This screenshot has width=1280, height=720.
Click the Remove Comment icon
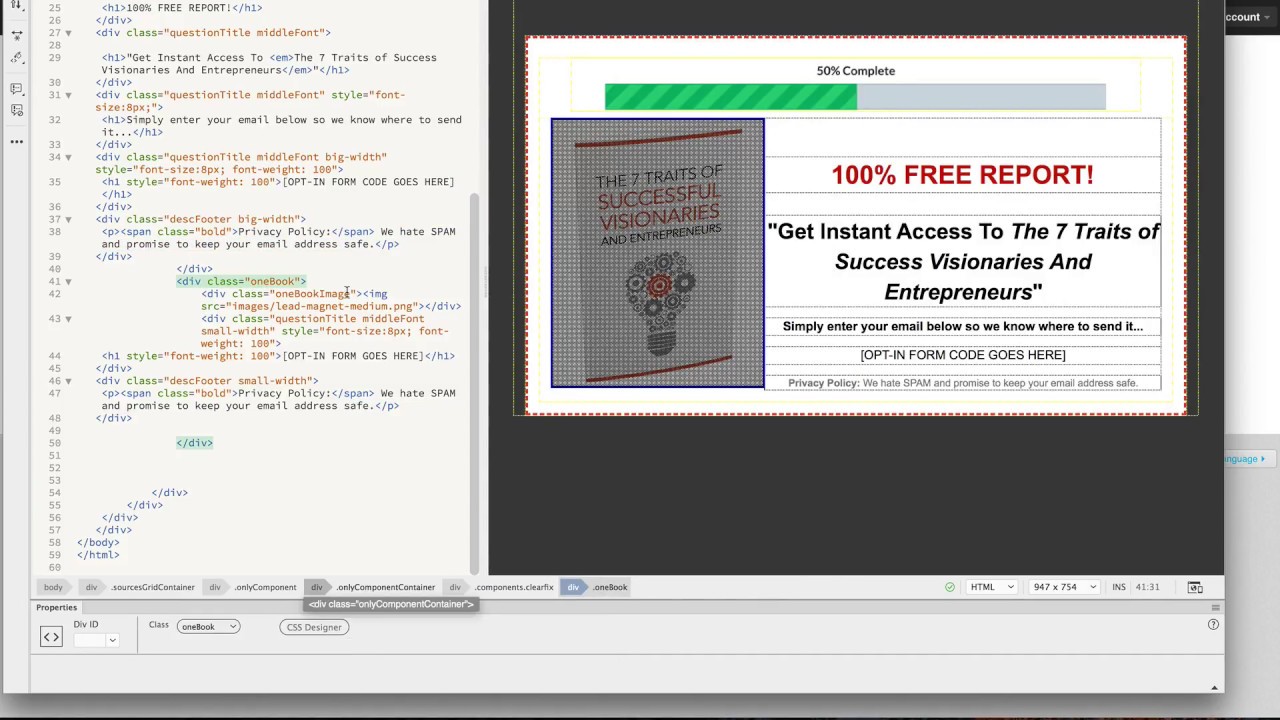click(16, 110)
